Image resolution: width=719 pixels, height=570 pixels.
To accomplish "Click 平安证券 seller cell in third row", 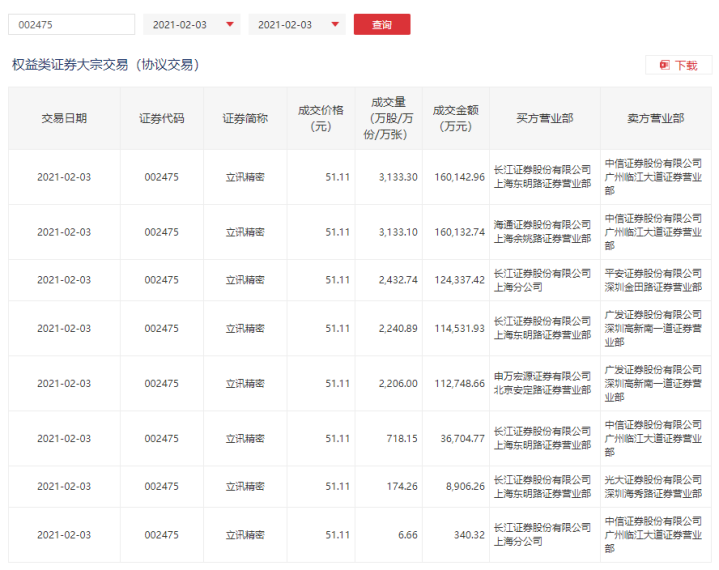I will (x=653, y=280).
